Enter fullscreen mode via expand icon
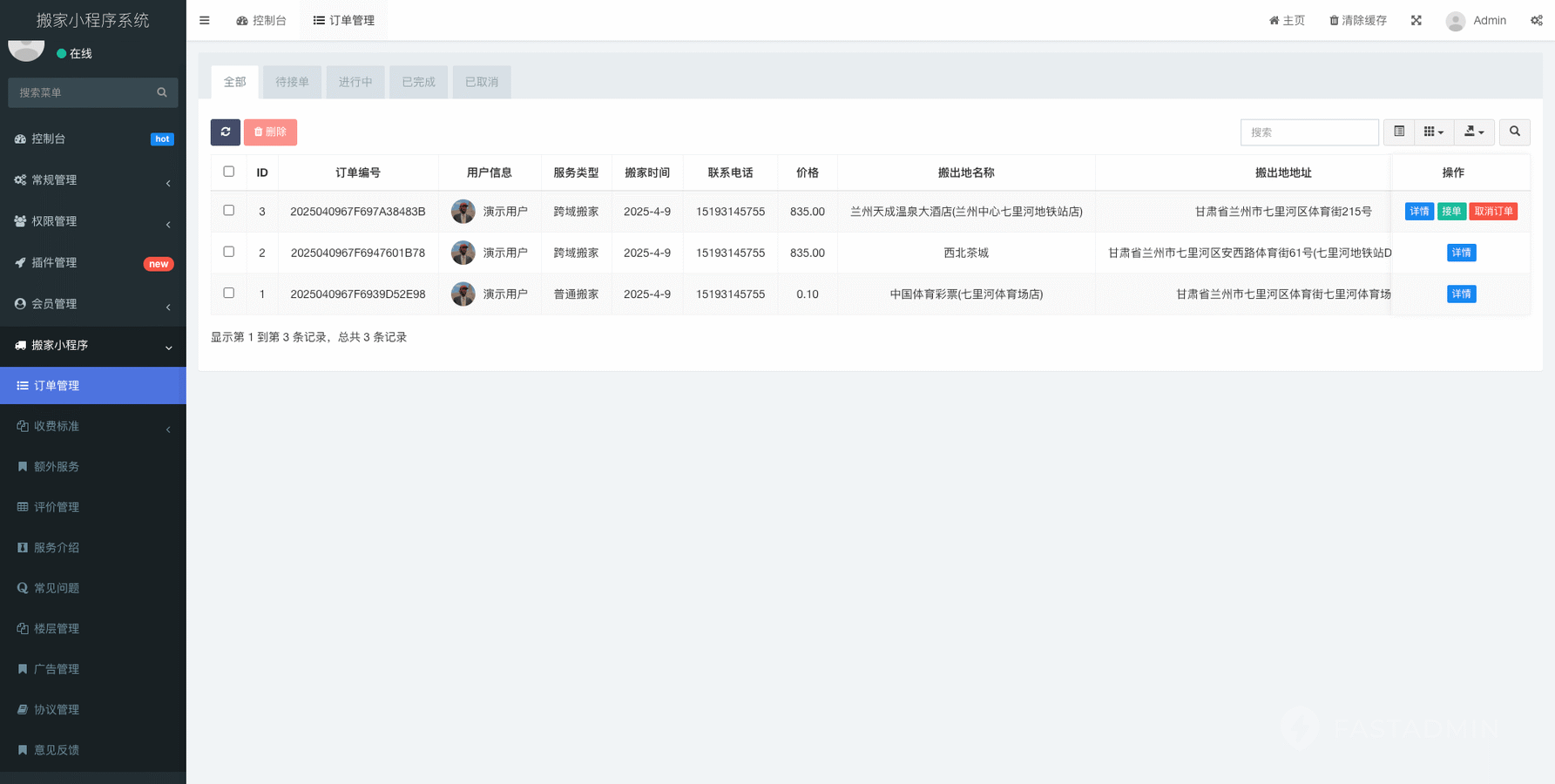 (1416, 20)
